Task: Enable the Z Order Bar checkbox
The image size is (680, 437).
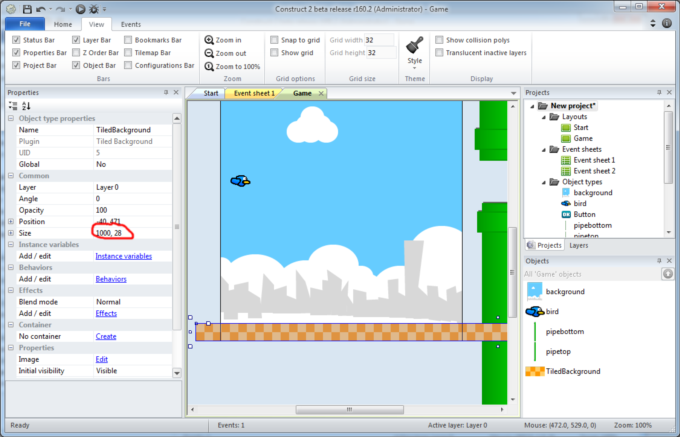Action: tap(76, 52)
